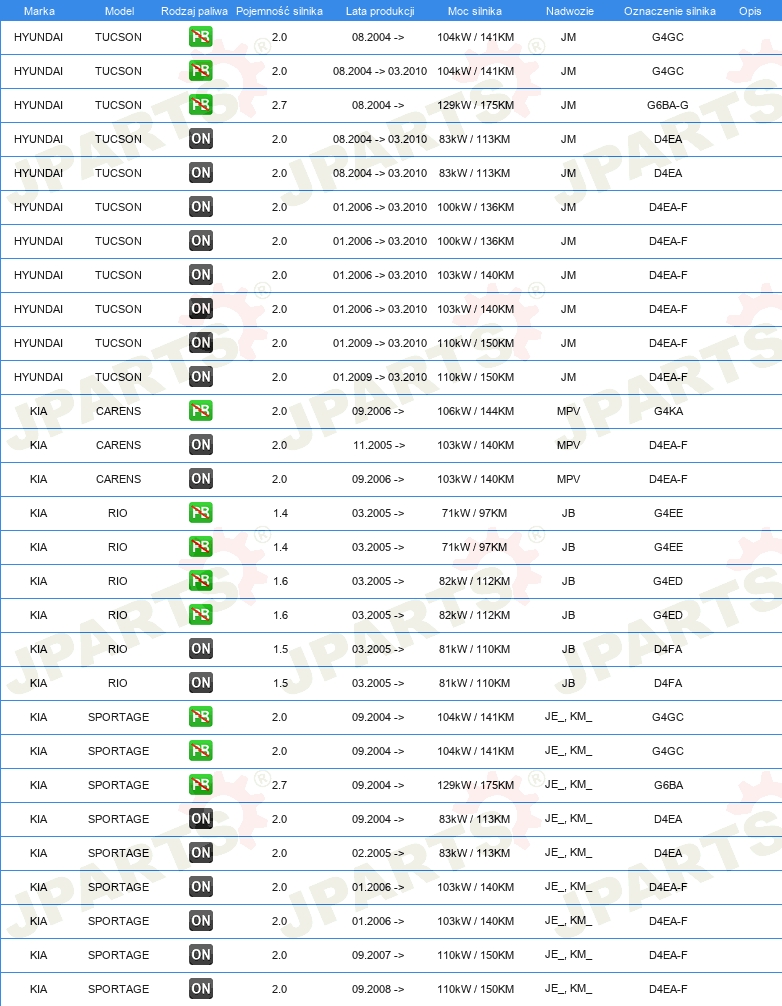The height and width of the screenshot is (1006, 782).
Task: Select 129kW / 175KM in Tucson row
Action: coord(475,105)
